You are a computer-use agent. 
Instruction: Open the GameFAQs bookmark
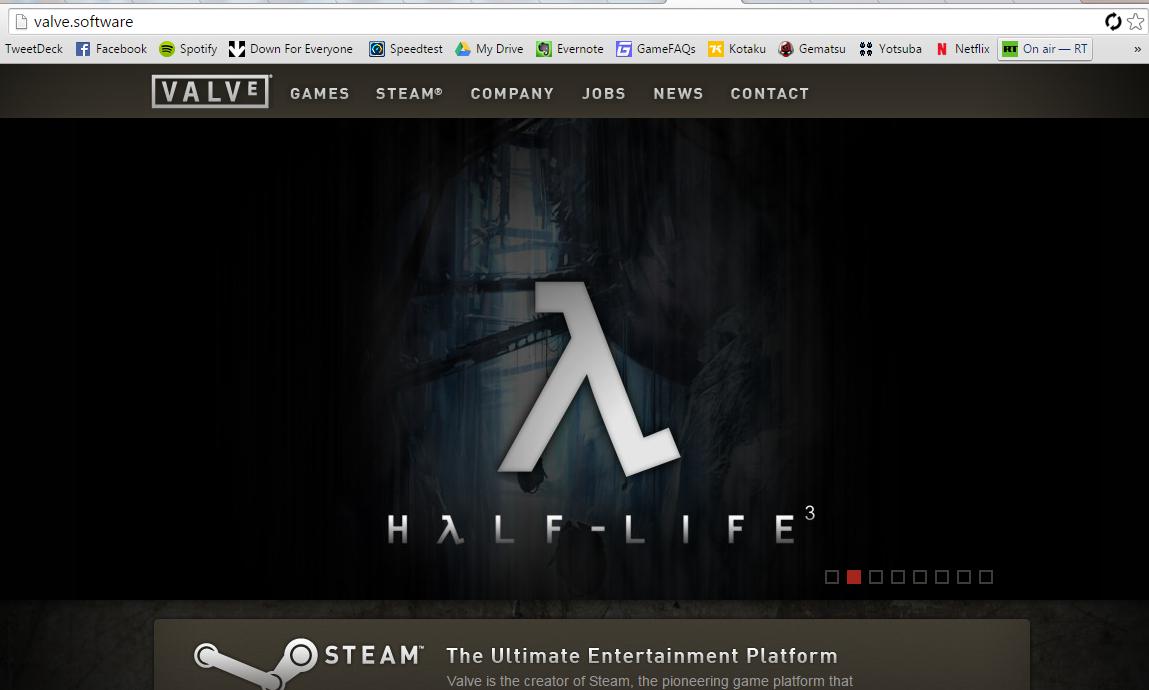(655, 48)
